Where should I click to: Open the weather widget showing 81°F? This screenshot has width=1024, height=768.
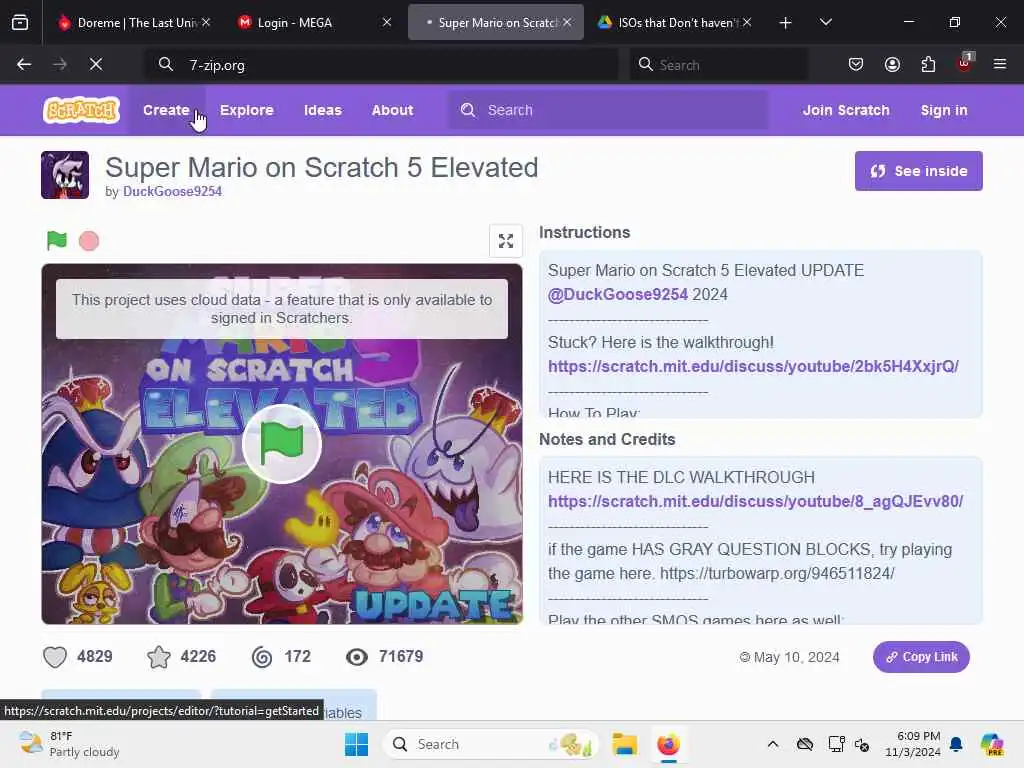pyautogui.click(x=69, y=744)
